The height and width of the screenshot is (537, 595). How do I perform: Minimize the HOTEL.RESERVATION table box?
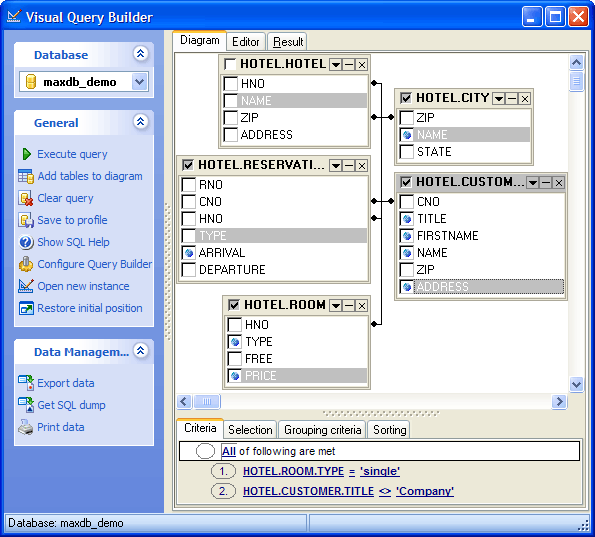(348, 165)
